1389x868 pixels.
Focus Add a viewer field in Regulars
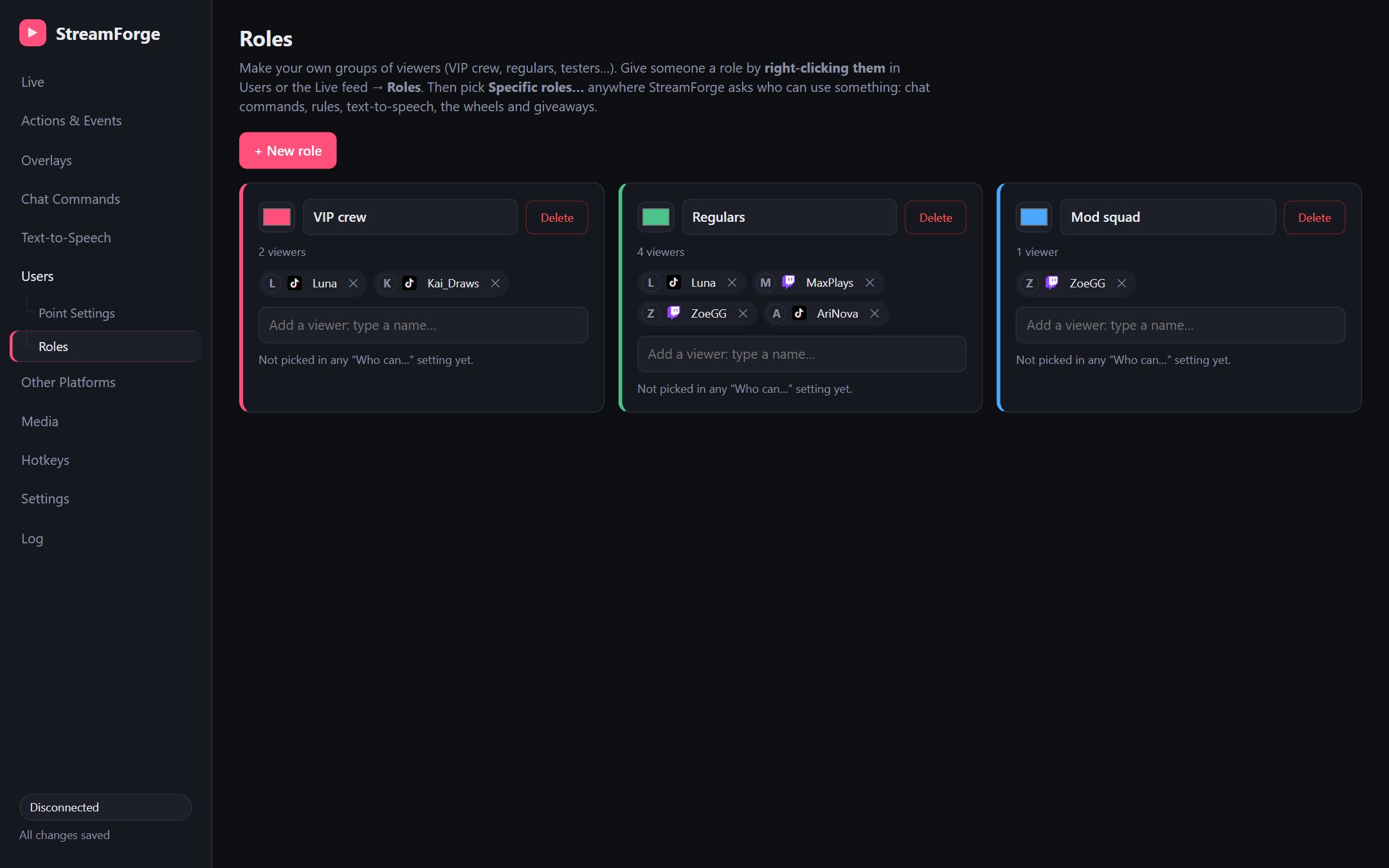tap(801, 354)
